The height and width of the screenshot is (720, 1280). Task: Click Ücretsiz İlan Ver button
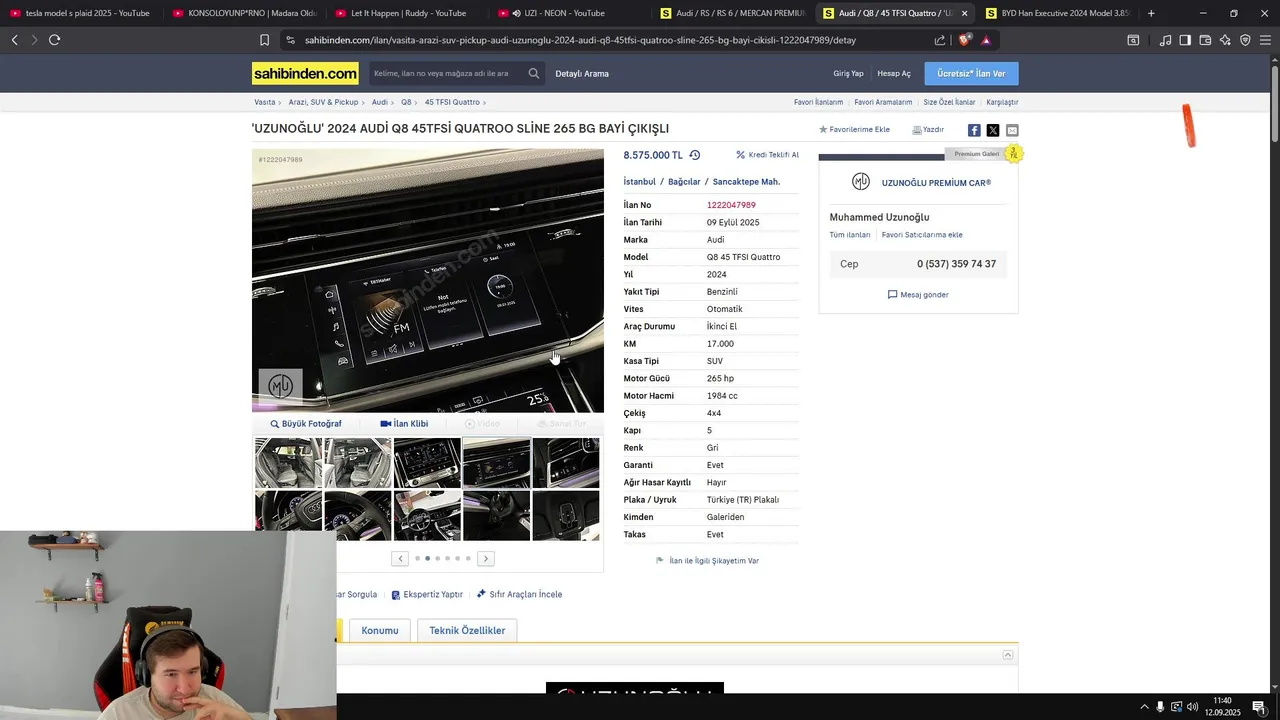pyautogui.click(x=971, y=73)
